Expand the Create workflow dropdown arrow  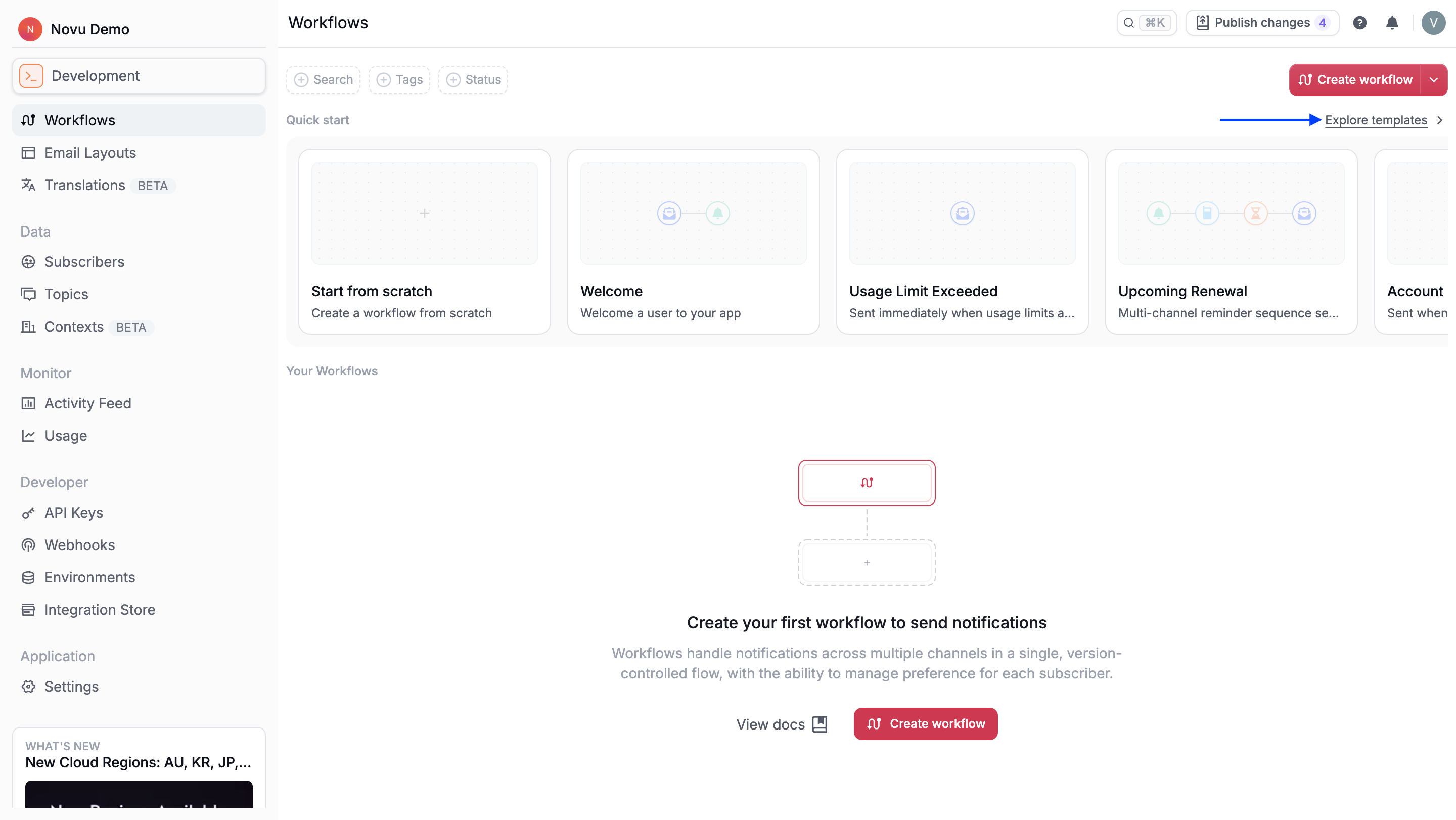(x=1433, y=80)
